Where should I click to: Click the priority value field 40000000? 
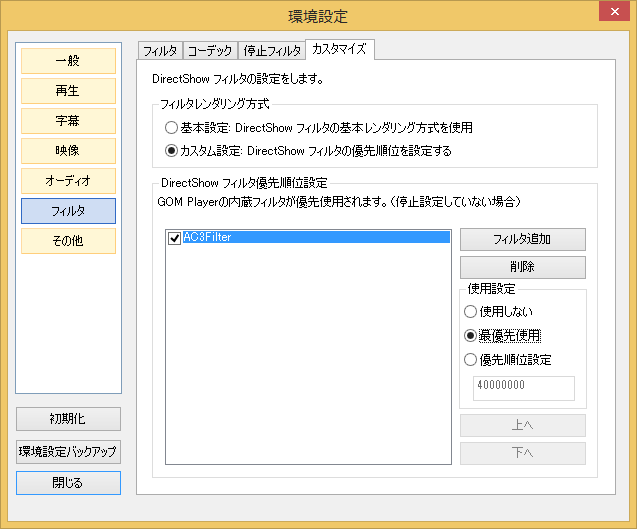pyautogui.click(x=524, y=388)
